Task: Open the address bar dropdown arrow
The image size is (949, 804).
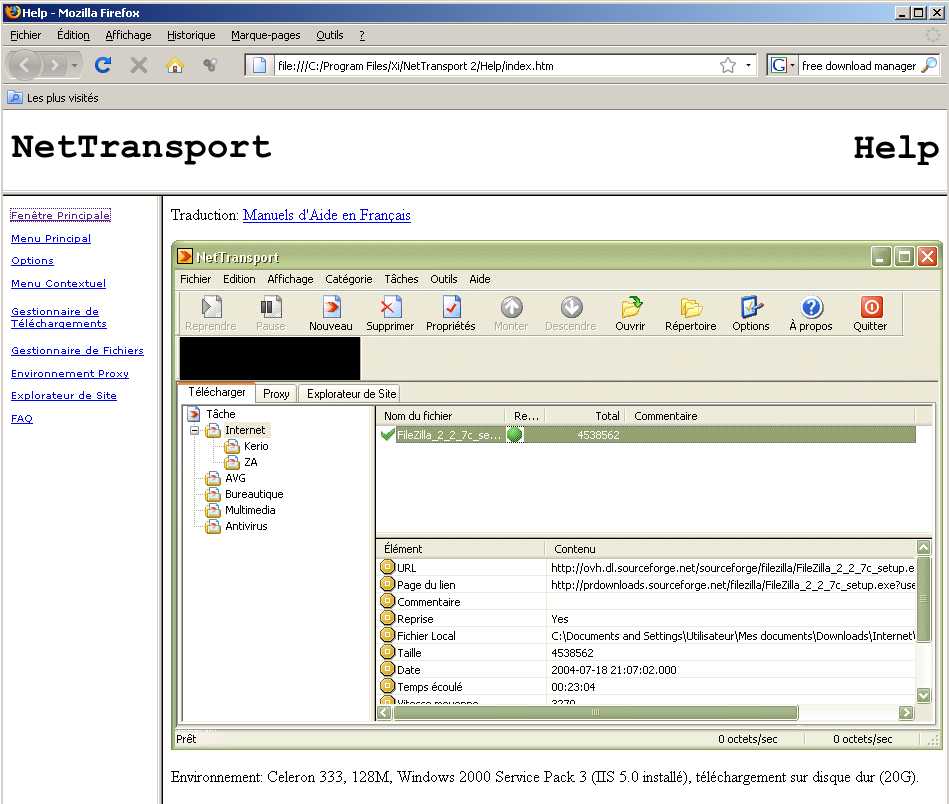Action: pos(749,65)
